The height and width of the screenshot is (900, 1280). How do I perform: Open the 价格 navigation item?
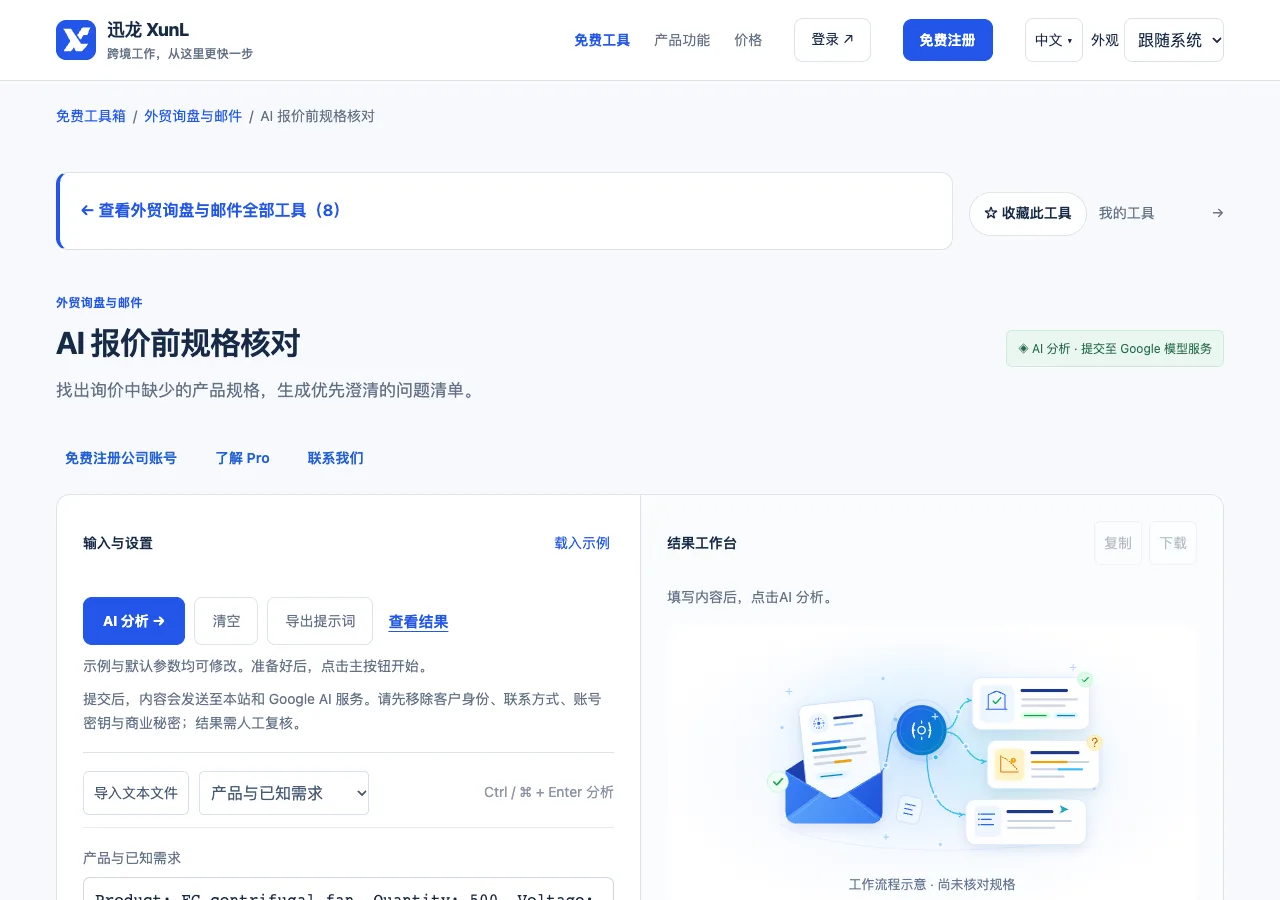748,40
